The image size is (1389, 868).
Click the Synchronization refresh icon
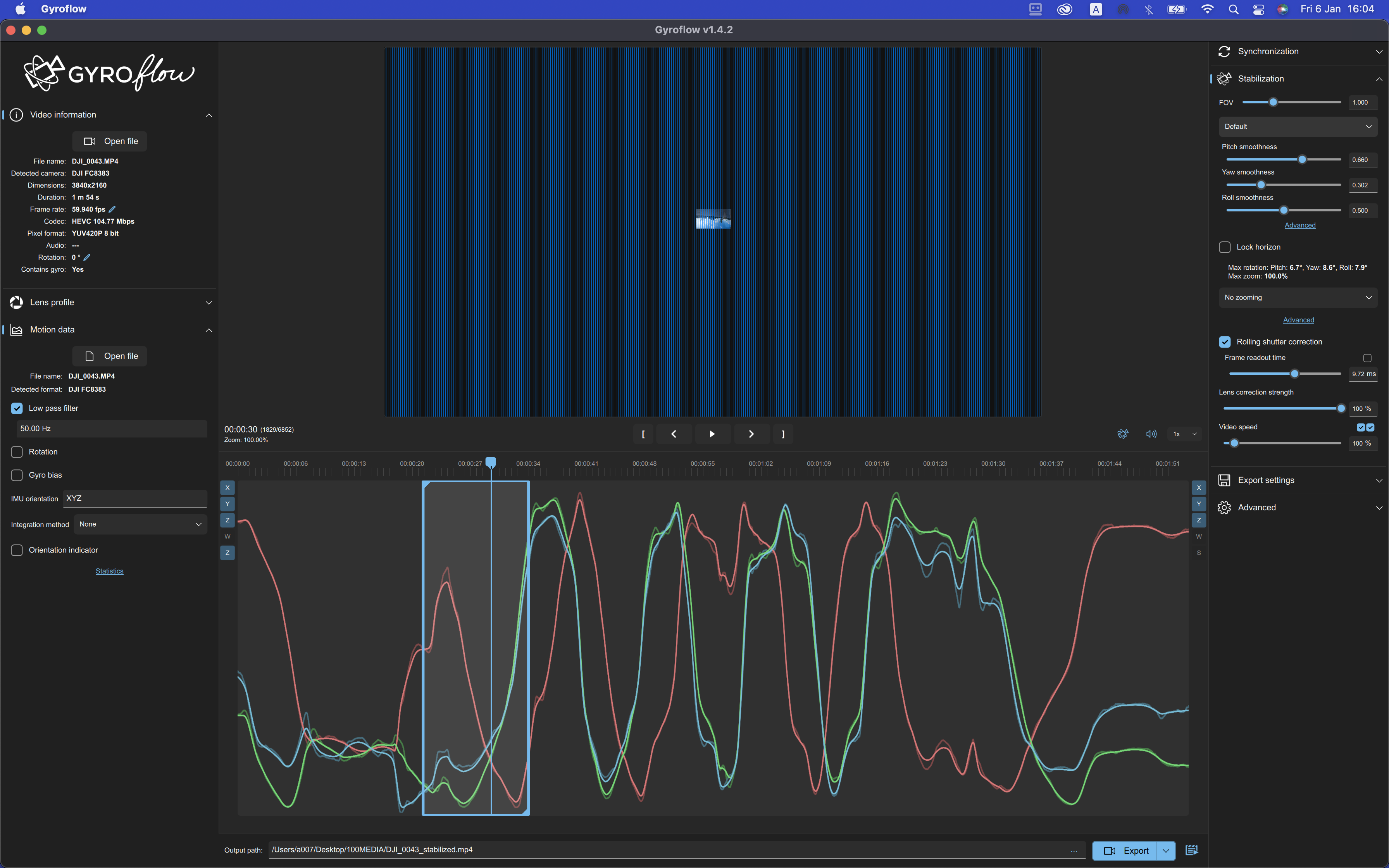pos(1225,51)
